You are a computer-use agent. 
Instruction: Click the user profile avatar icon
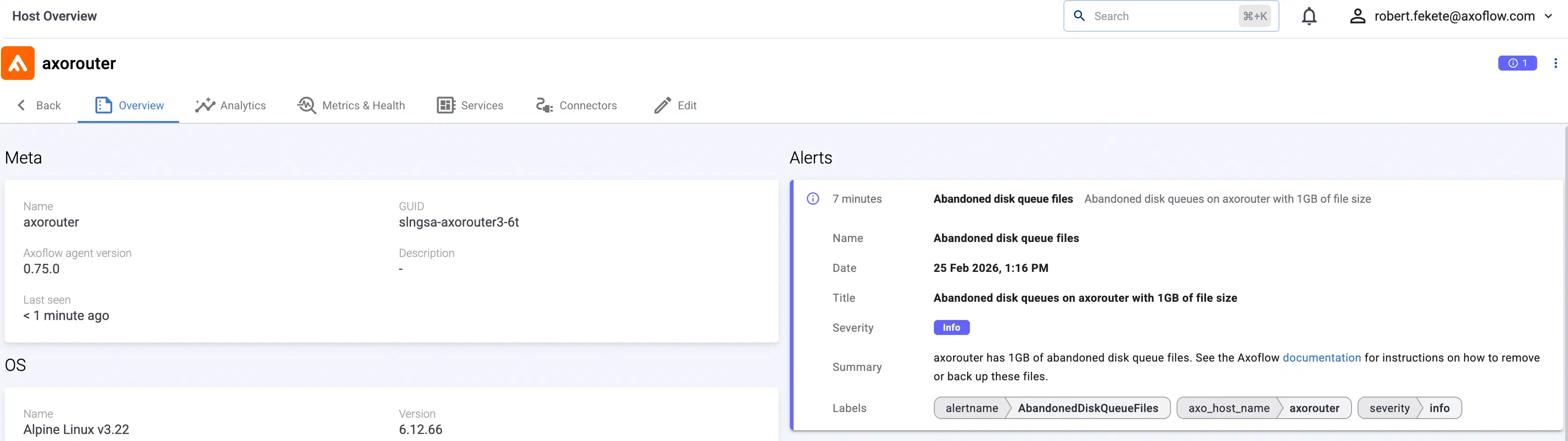point(1358,16)
